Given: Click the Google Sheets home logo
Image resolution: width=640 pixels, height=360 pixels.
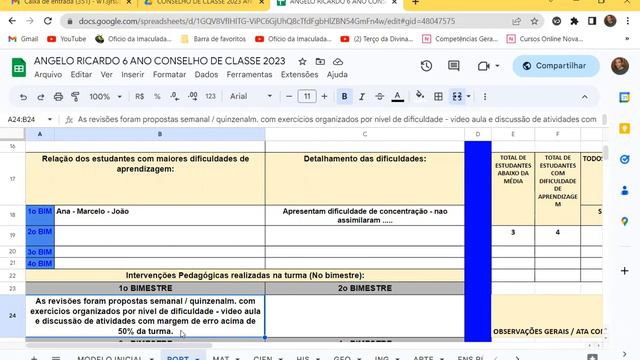Looking at the screenshot, I should pos(19,67).
